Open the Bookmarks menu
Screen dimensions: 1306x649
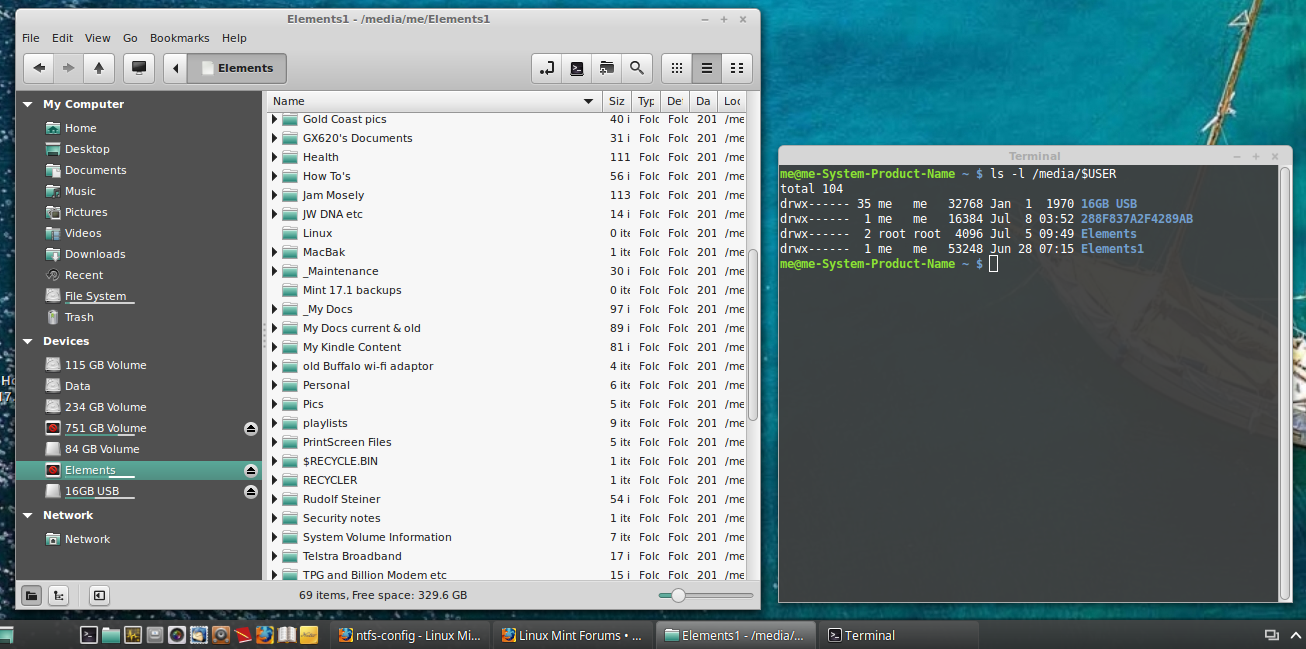[x=180, y=38]
